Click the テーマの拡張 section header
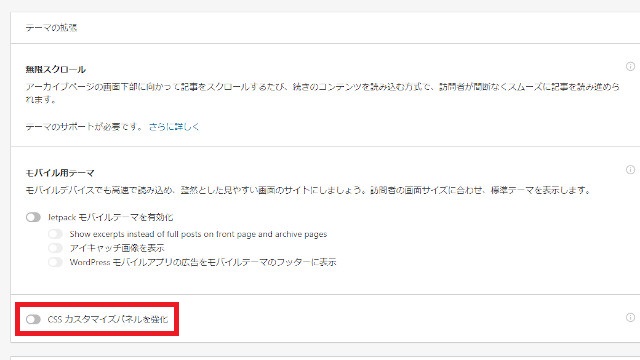 point(51,28)
